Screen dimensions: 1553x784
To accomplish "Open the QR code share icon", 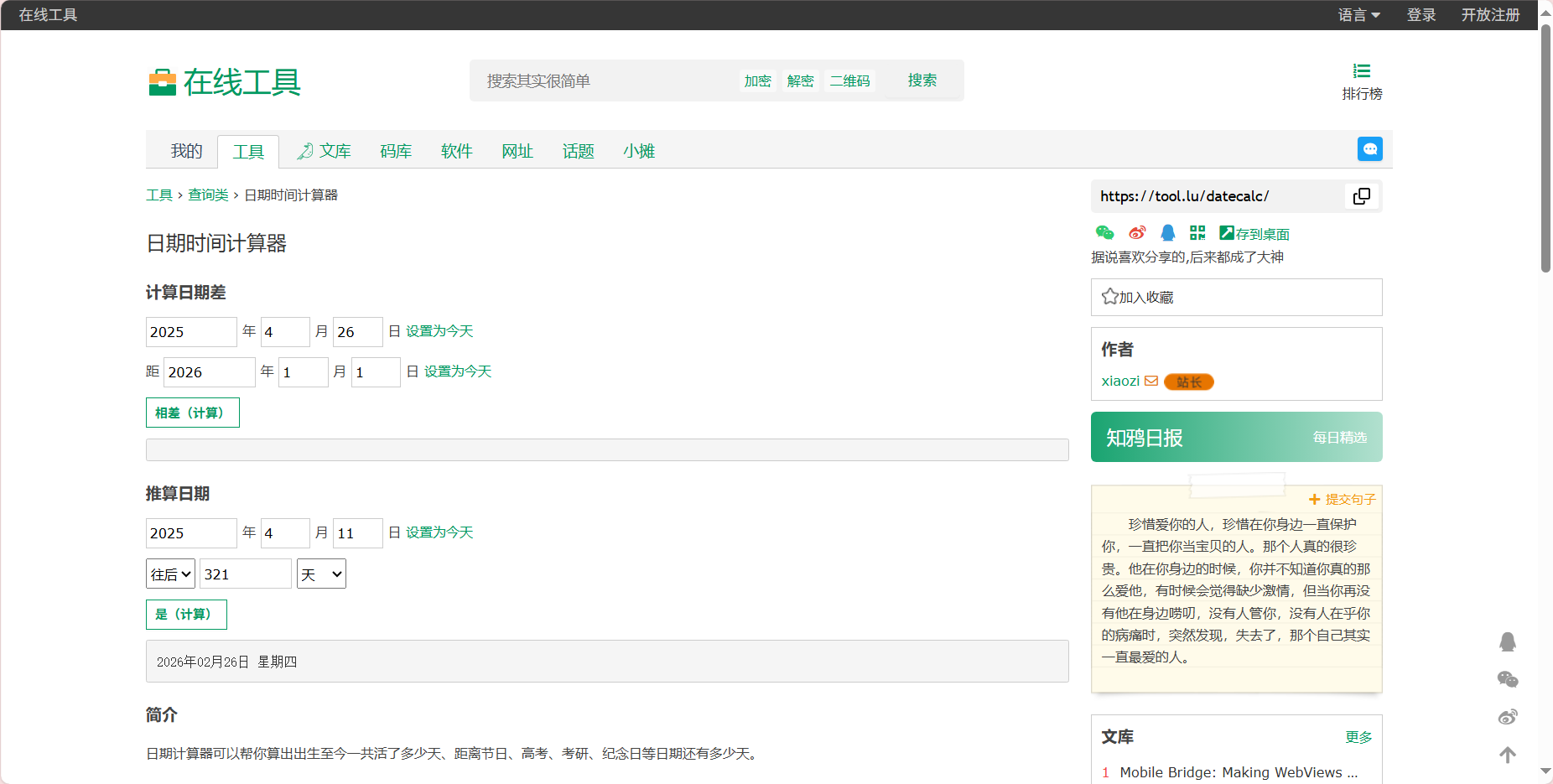I will [1197, 233].
